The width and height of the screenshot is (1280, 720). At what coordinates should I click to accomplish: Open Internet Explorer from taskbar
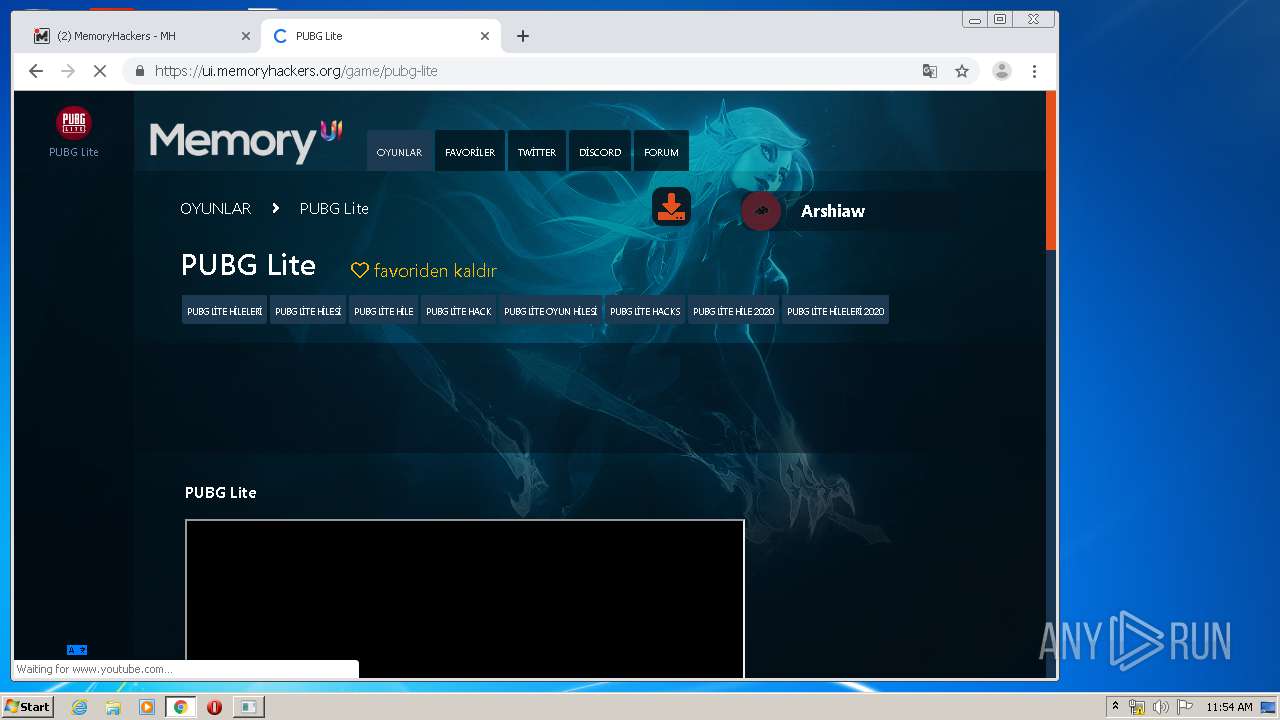click(x=79, y=707)
